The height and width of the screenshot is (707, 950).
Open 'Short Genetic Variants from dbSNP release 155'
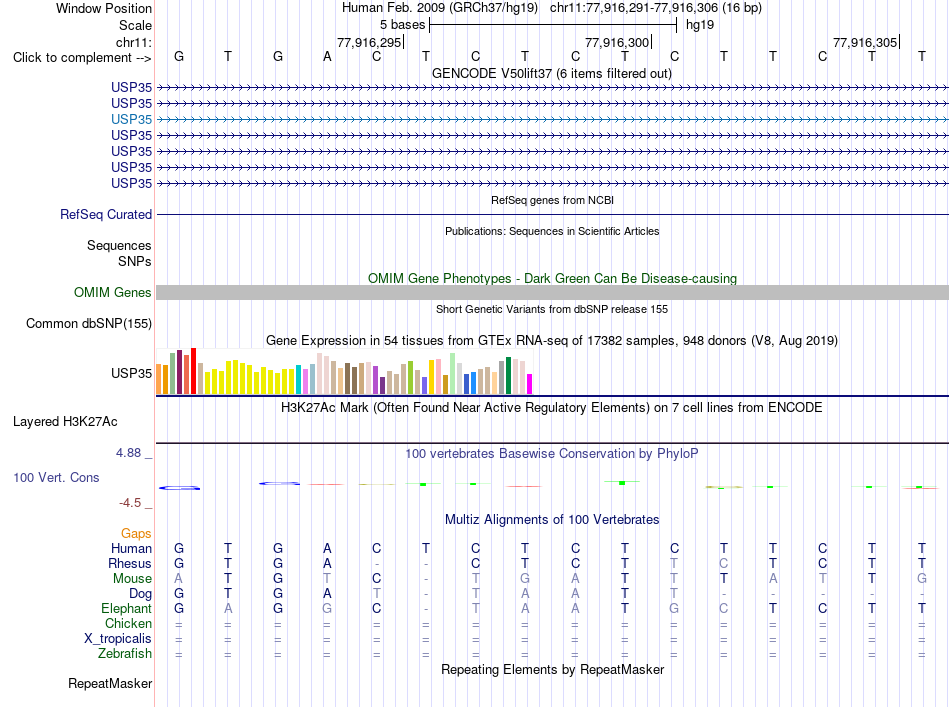click(x=551, y=309)
